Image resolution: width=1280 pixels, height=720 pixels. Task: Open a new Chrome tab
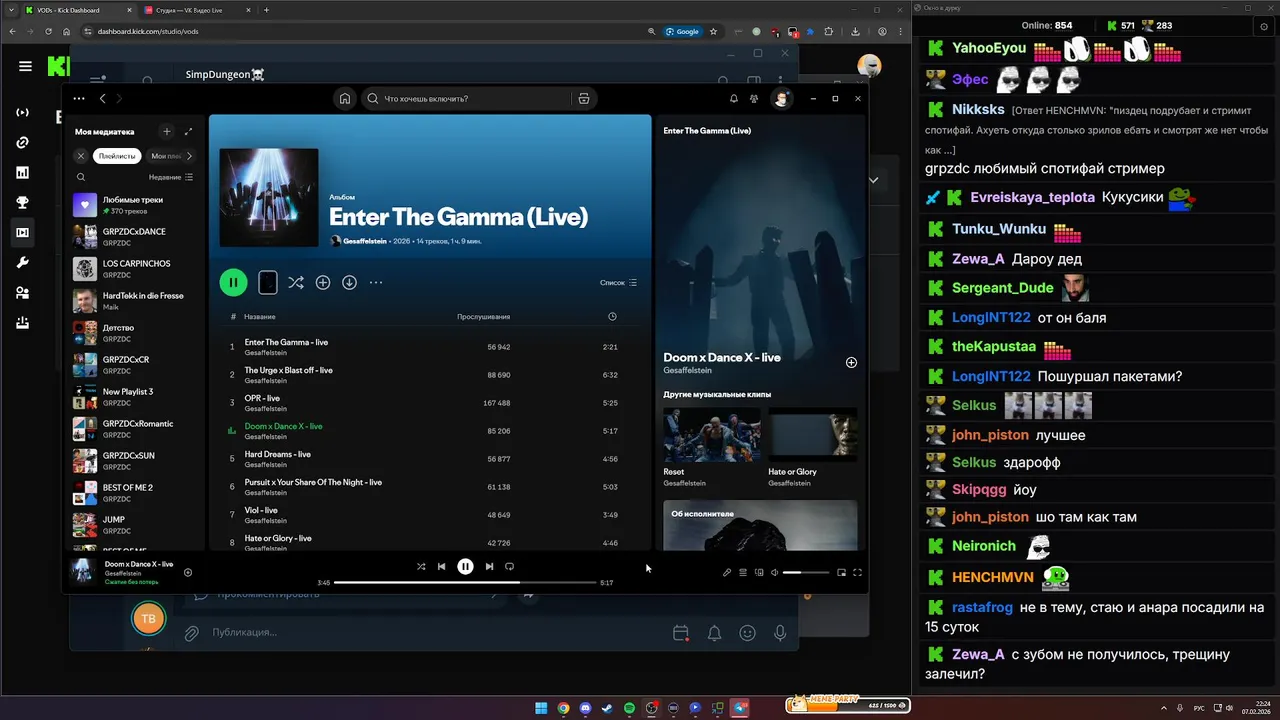pyautogui.click(x=266, y=10)
